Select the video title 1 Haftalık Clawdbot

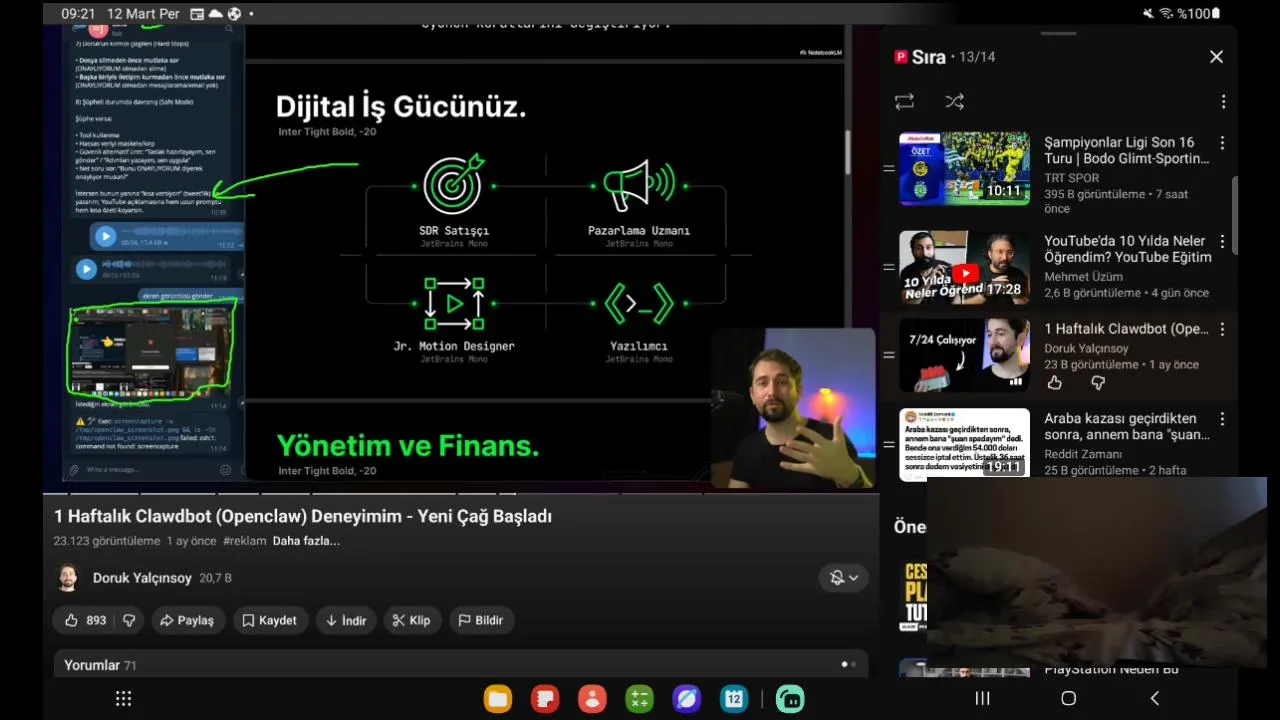pyautogui.click(x=303, y=516)
